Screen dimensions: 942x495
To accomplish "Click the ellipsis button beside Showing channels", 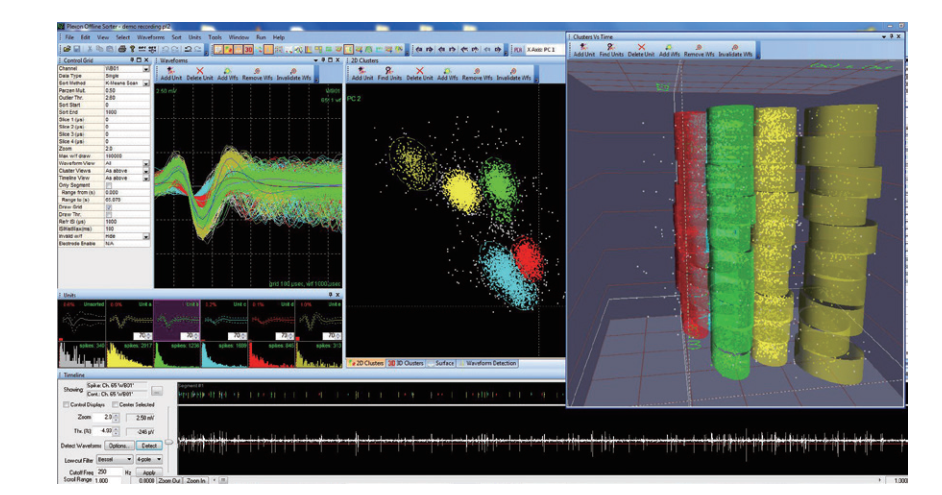I will [x=156, y=390].
